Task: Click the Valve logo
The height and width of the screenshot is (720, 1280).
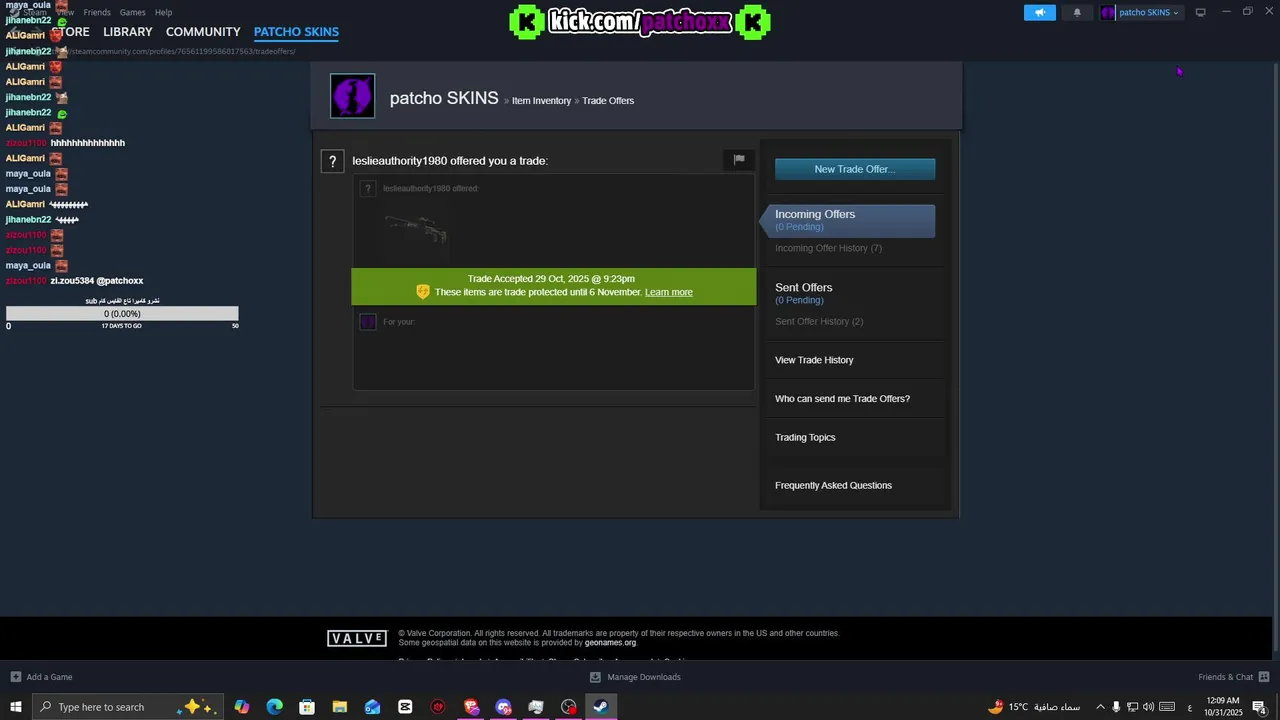Action: [357, 638]
